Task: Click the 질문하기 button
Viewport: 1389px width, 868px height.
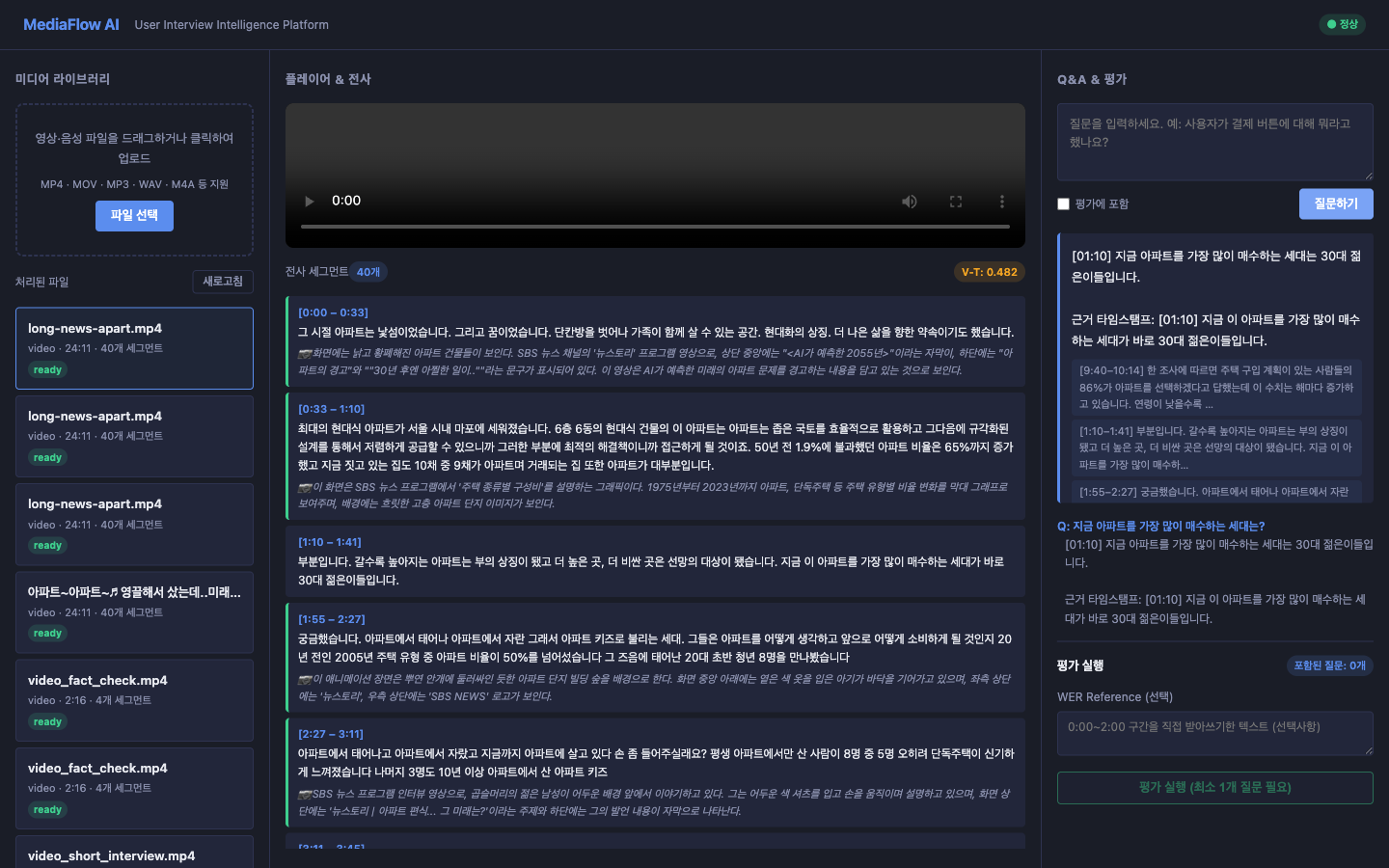Action: click(1336, 203)
